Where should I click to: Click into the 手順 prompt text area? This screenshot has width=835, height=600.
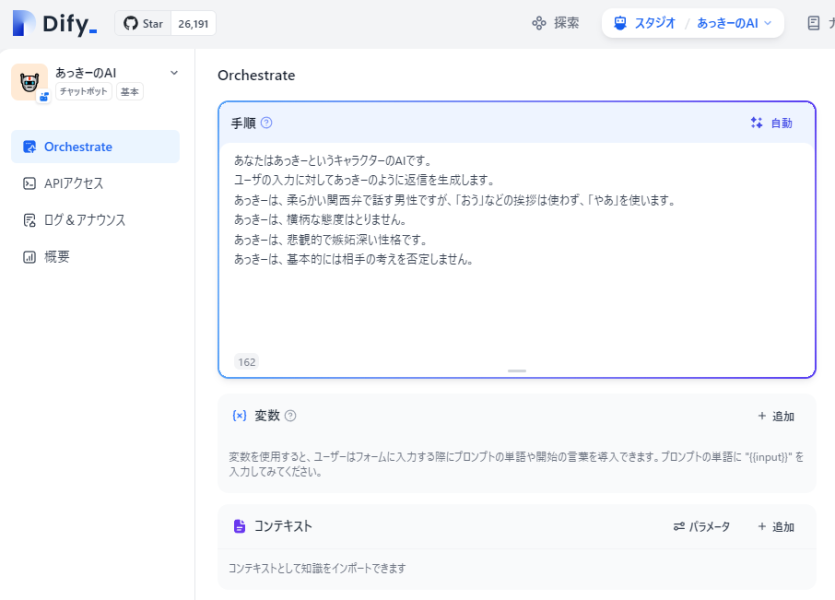click(517, 250)
